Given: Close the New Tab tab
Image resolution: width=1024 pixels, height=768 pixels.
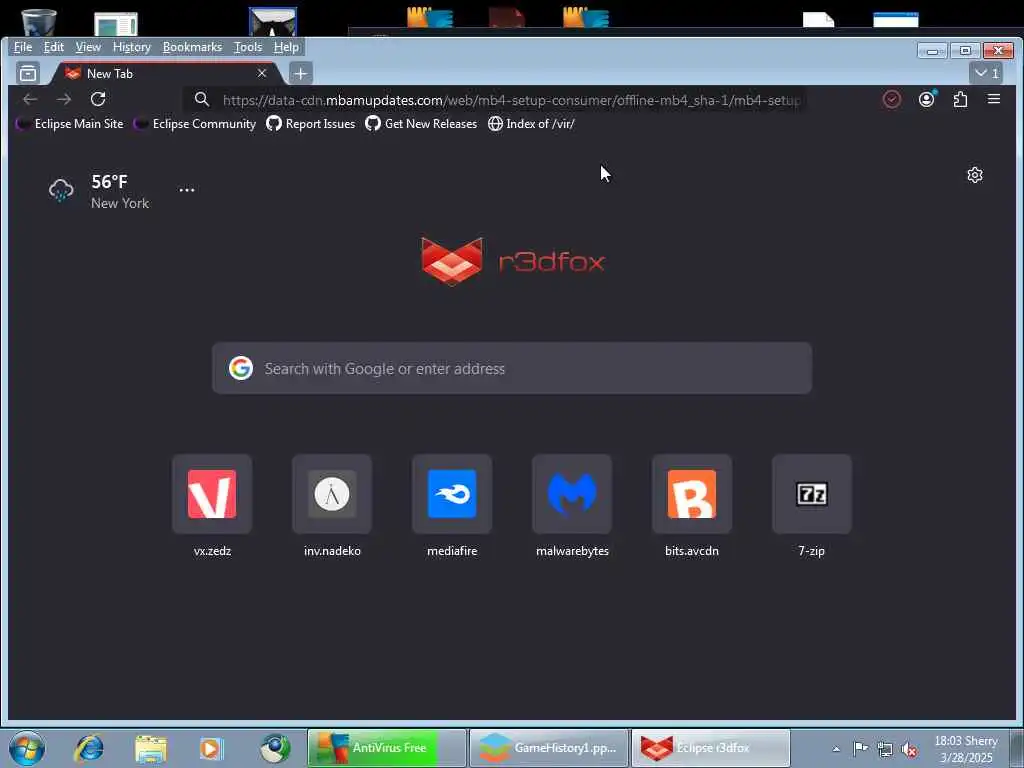Looking at the screenshot, I should (262, 73).
